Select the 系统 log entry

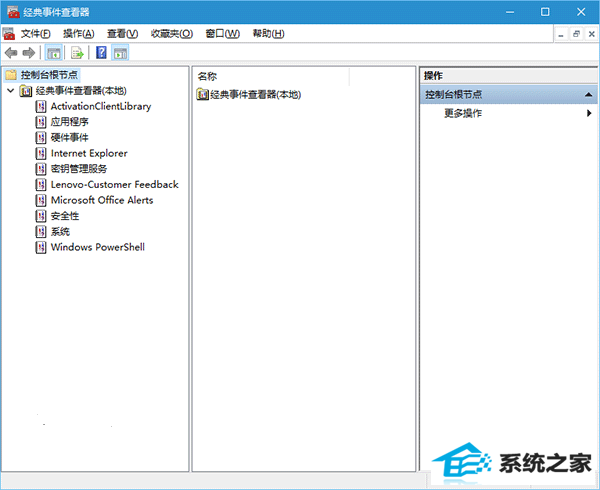[x=60, y=231]
